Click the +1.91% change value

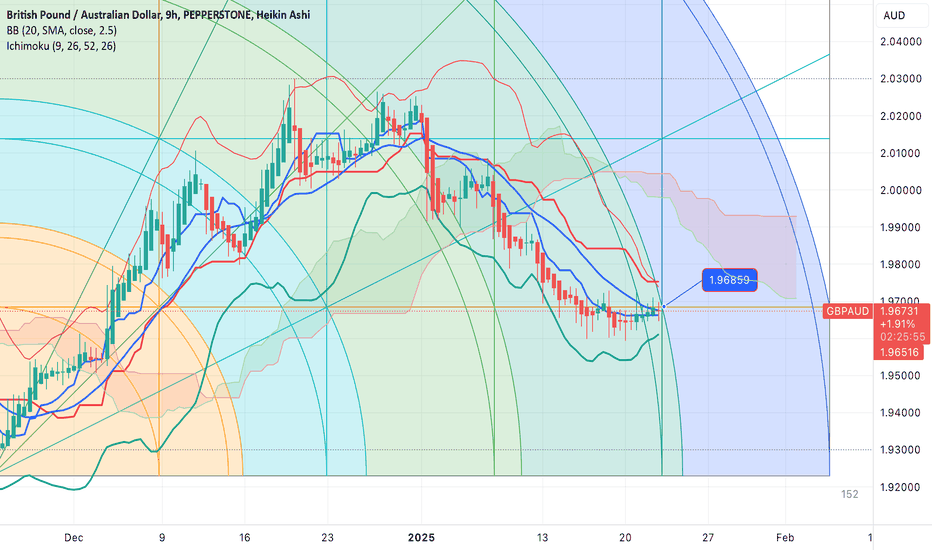pyautogui.click(x=896, y=324)
